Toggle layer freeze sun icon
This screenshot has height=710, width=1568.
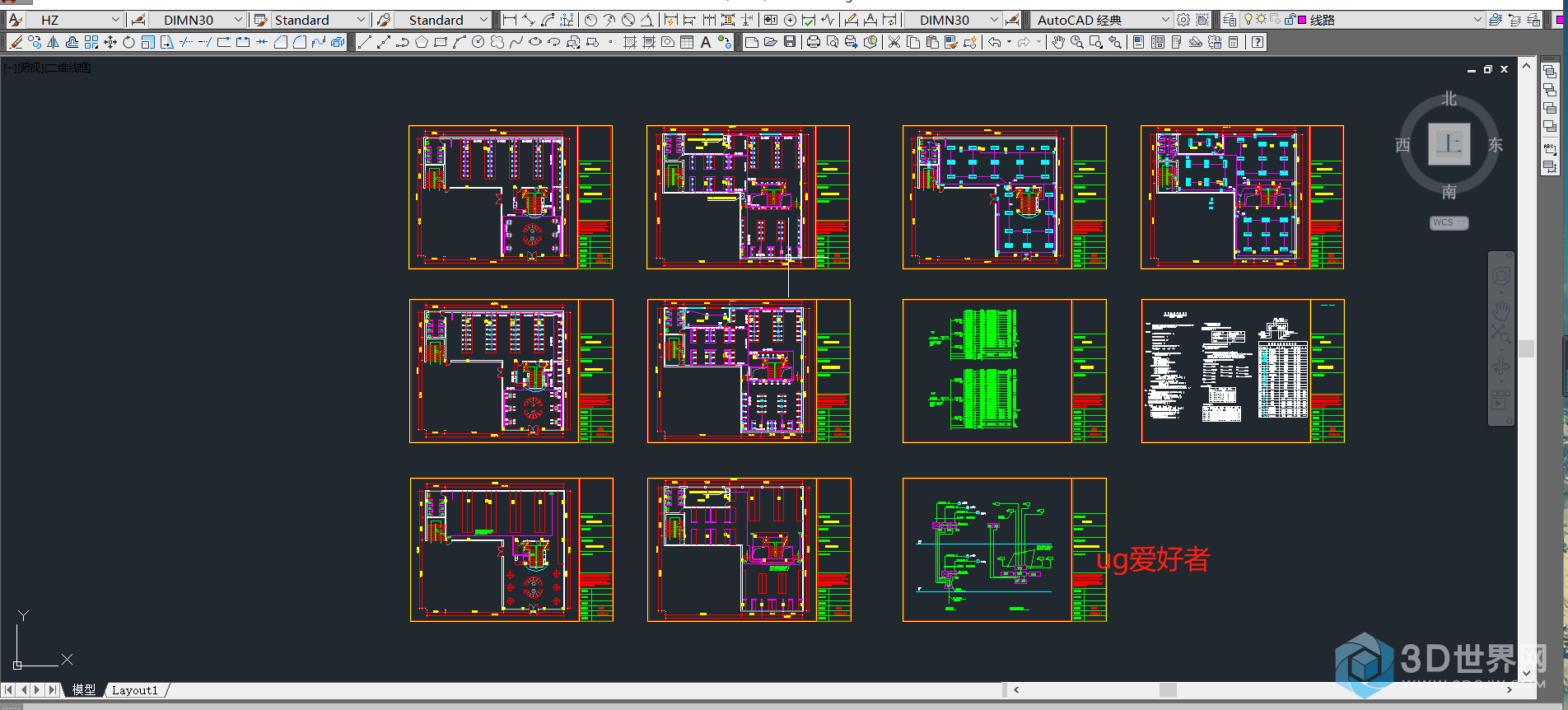1261,19
